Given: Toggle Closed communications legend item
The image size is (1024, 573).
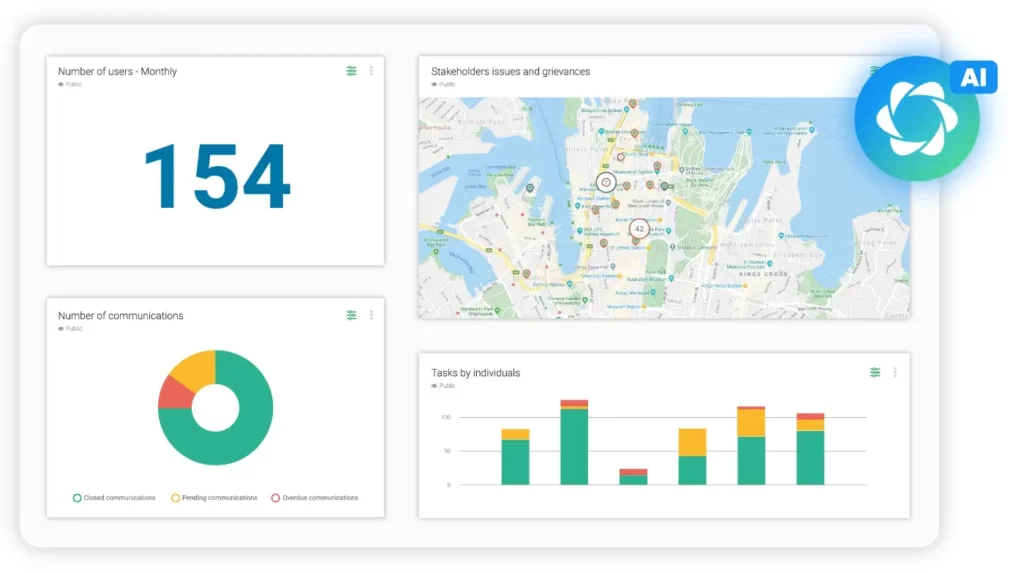Looking at the screenshot, I should (114, 498).
